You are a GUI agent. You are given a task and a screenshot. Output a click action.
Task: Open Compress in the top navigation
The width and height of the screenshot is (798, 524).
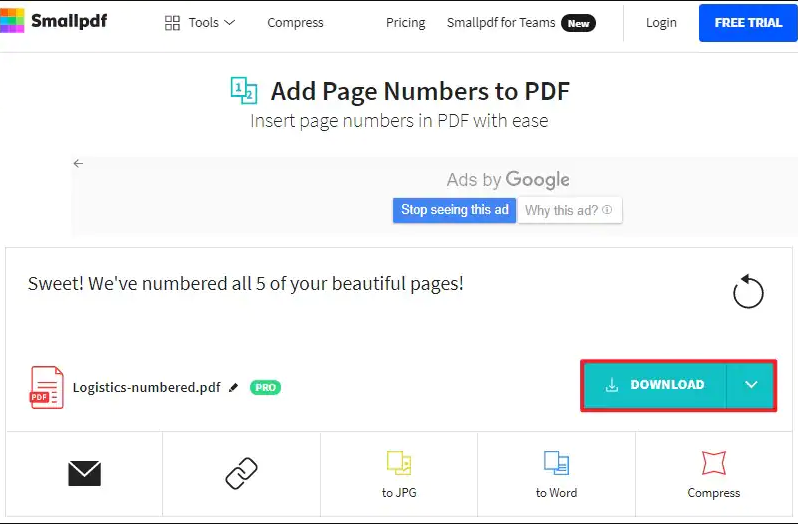click(295, 23)
